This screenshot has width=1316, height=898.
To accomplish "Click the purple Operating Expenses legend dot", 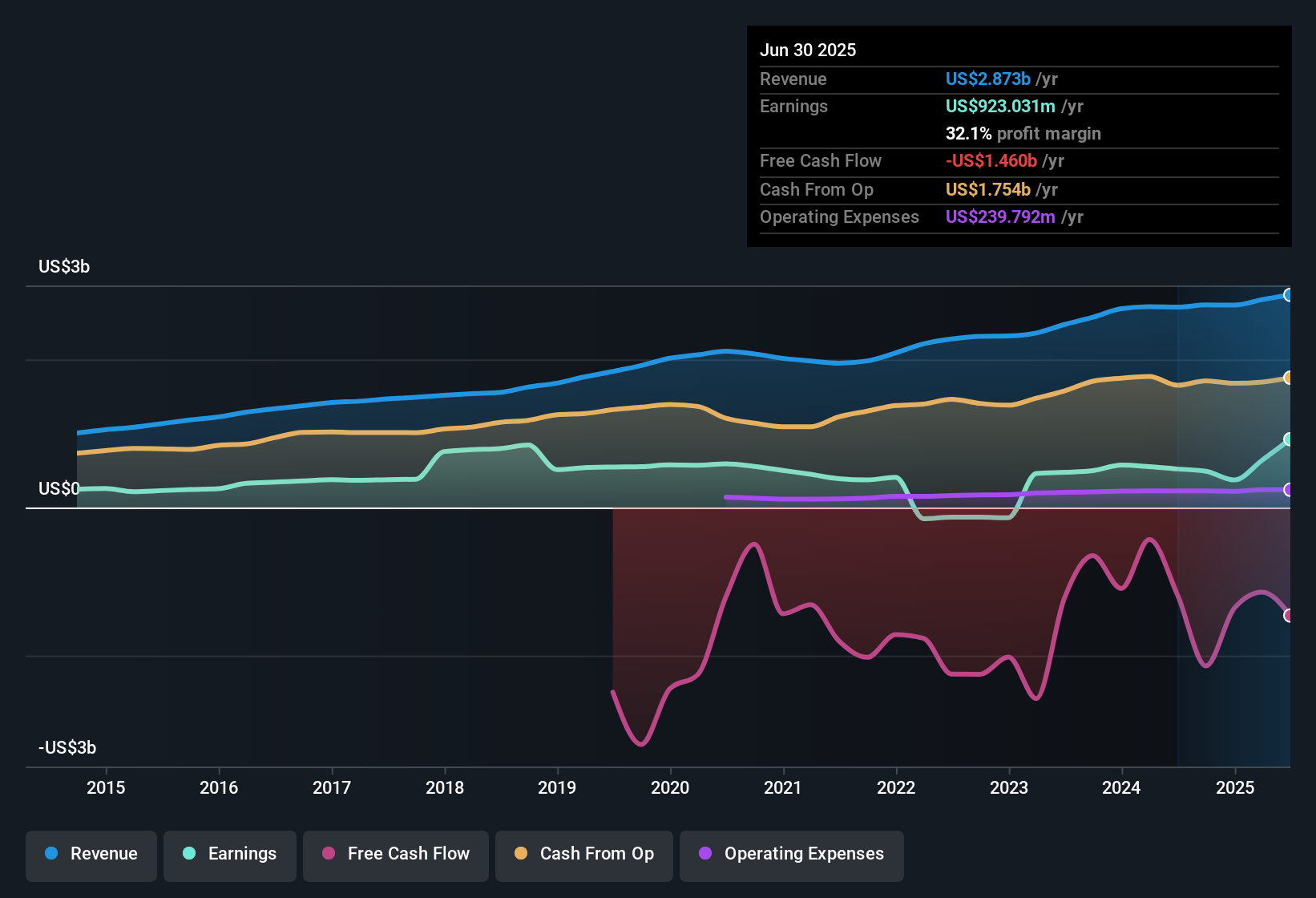I will (x=704, y=854).
